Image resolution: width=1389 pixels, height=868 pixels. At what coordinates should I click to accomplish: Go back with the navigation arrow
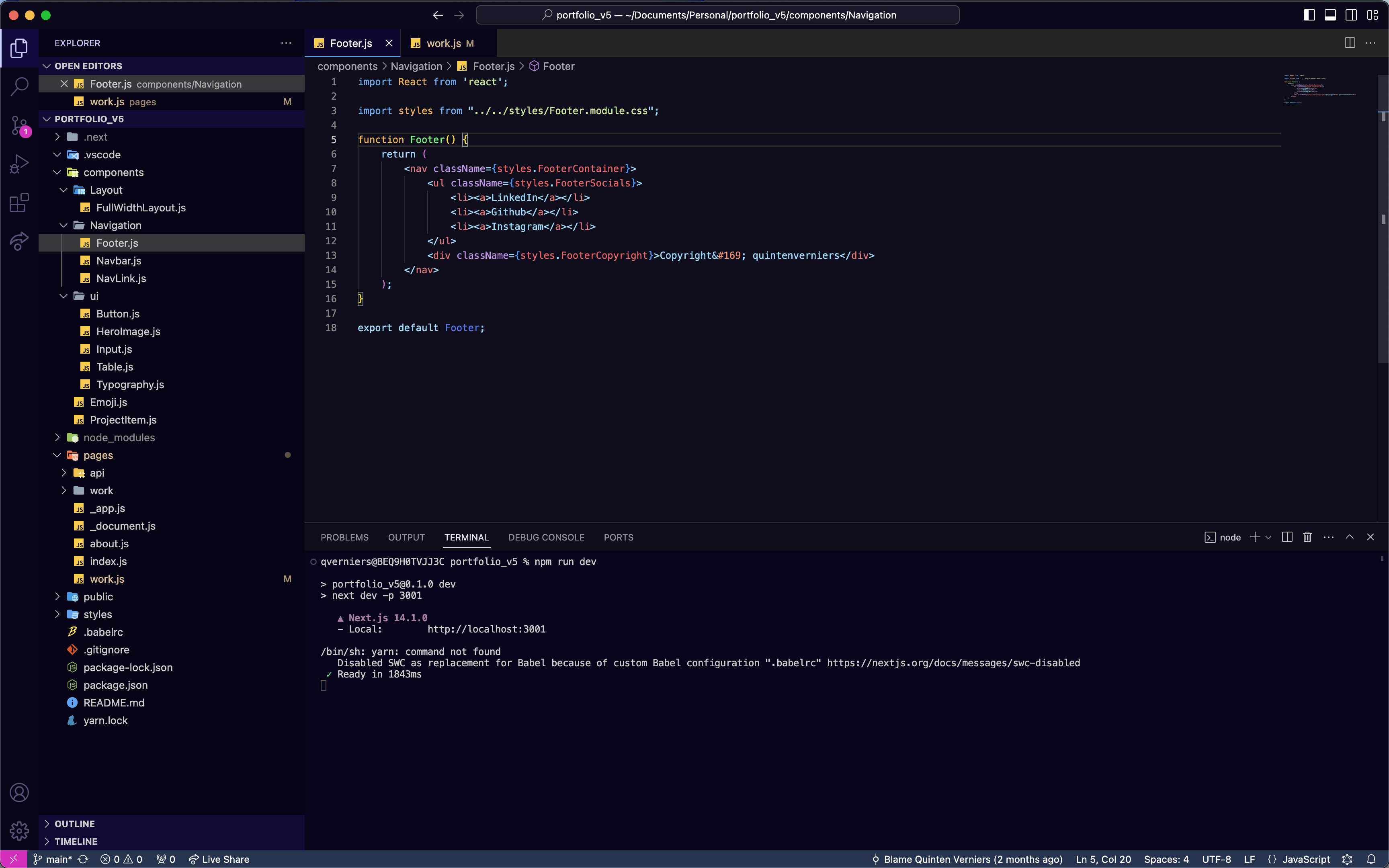click(x=438, y=15)
